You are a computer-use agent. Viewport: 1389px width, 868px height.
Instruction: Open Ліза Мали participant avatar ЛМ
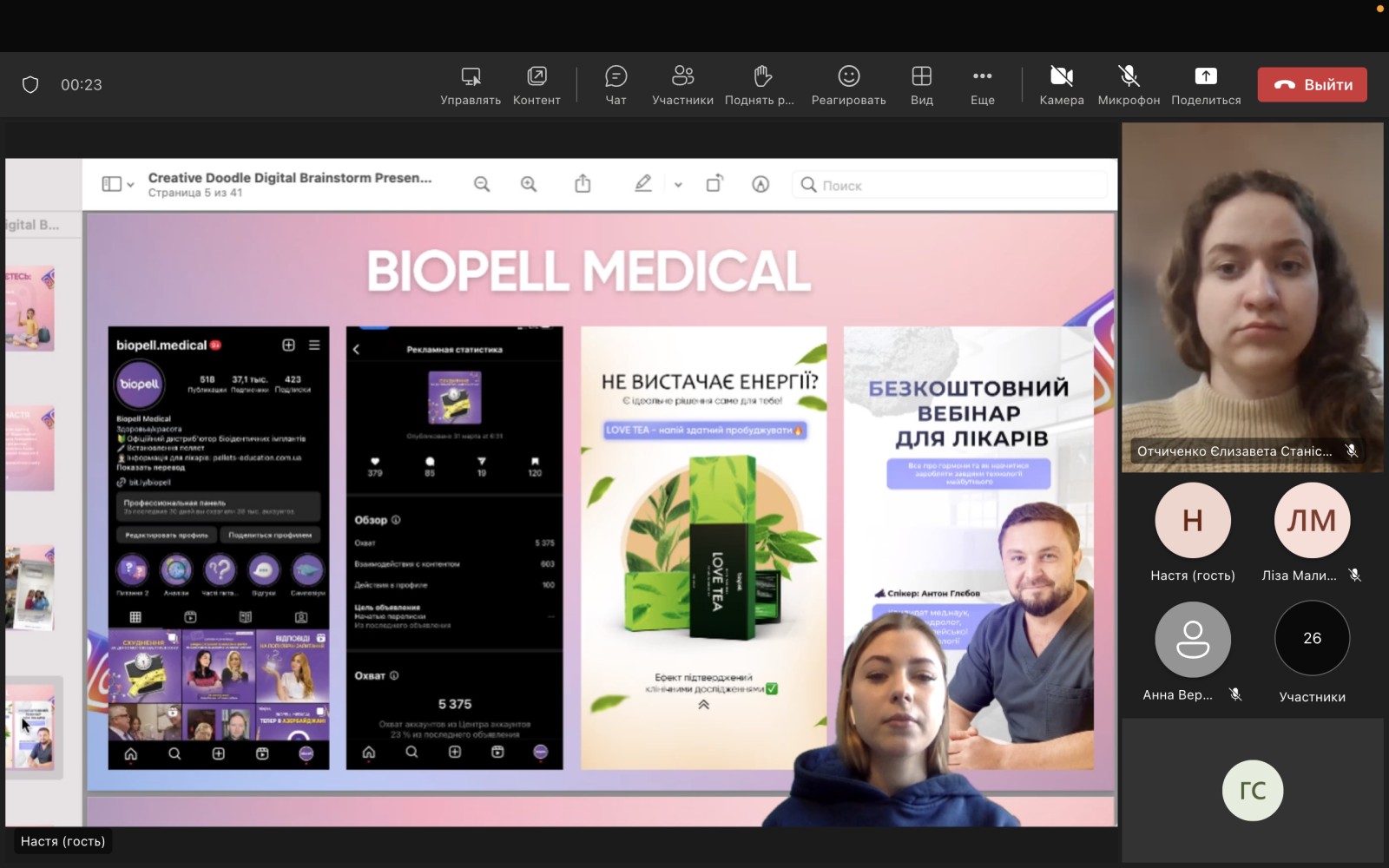(x=1312, y=520)
